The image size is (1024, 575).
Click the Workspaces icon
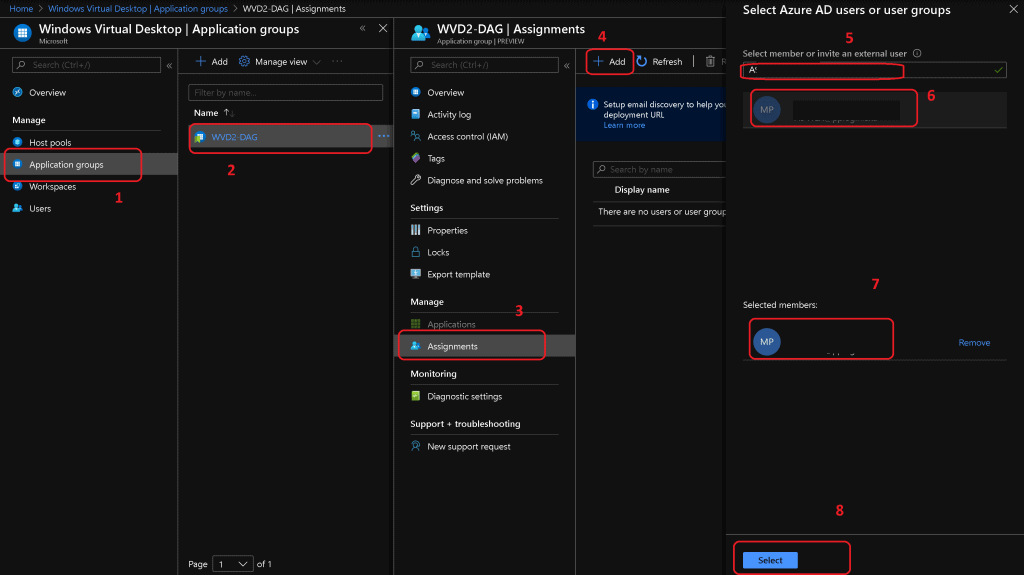pos(18,186)
